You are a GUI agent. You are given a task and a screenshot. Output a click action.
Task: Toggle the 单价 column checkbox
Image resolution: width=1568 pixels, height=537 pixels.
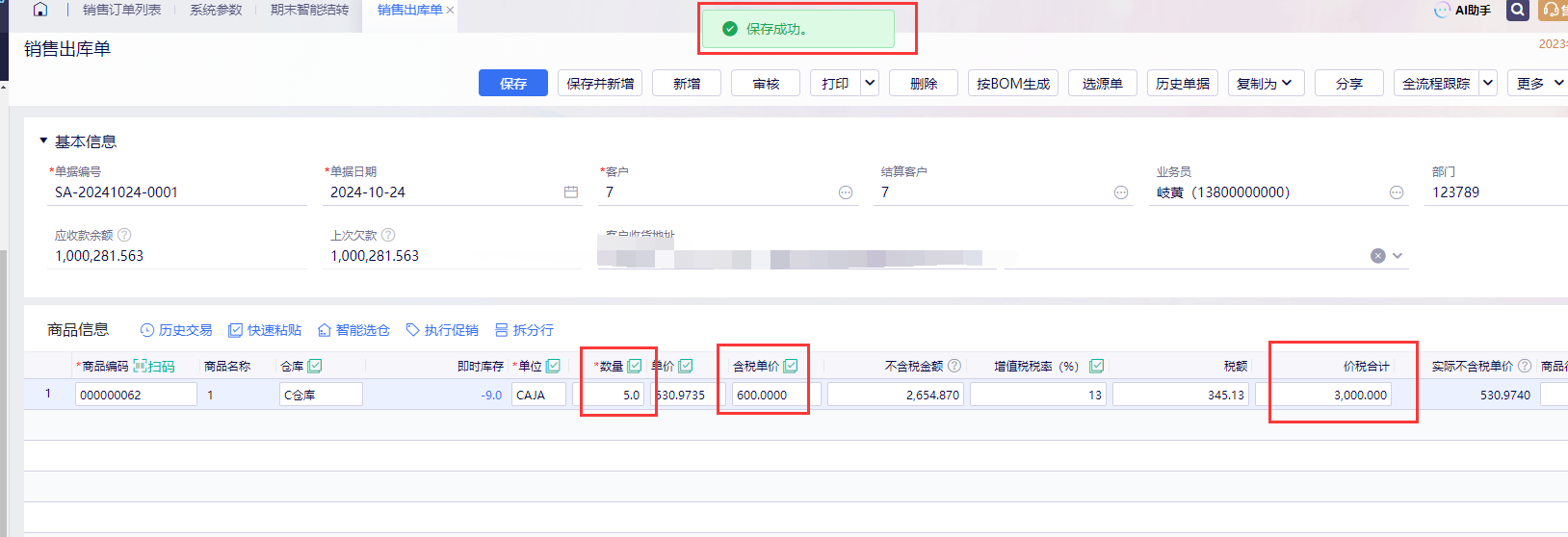point(686,366)
